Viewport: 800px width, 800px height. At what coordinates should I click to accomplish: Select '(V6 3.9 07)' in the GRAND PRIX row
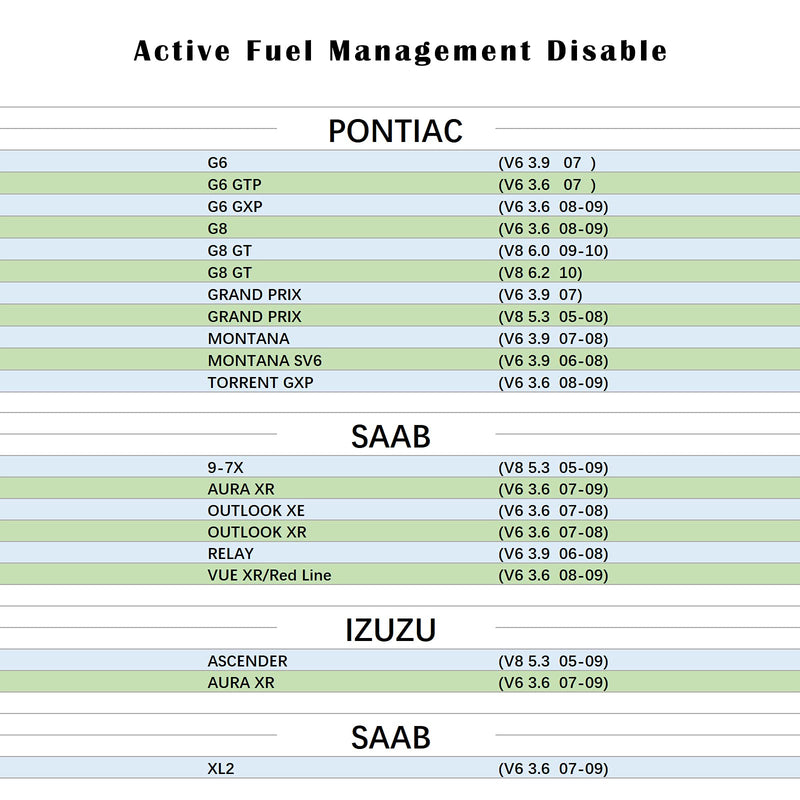(x=540, y=294)
